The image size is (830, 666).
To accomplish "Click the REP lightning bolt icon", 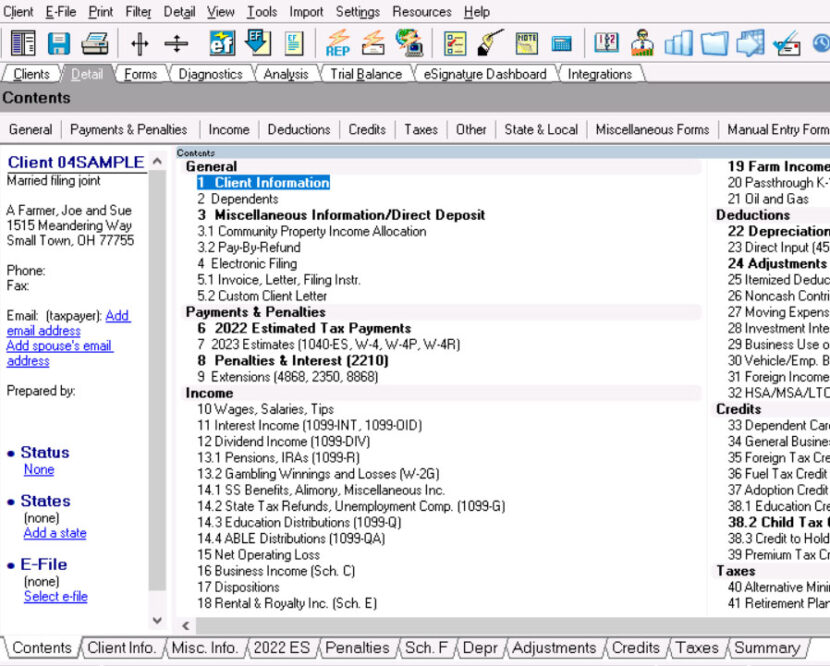I will click(337, 43).
